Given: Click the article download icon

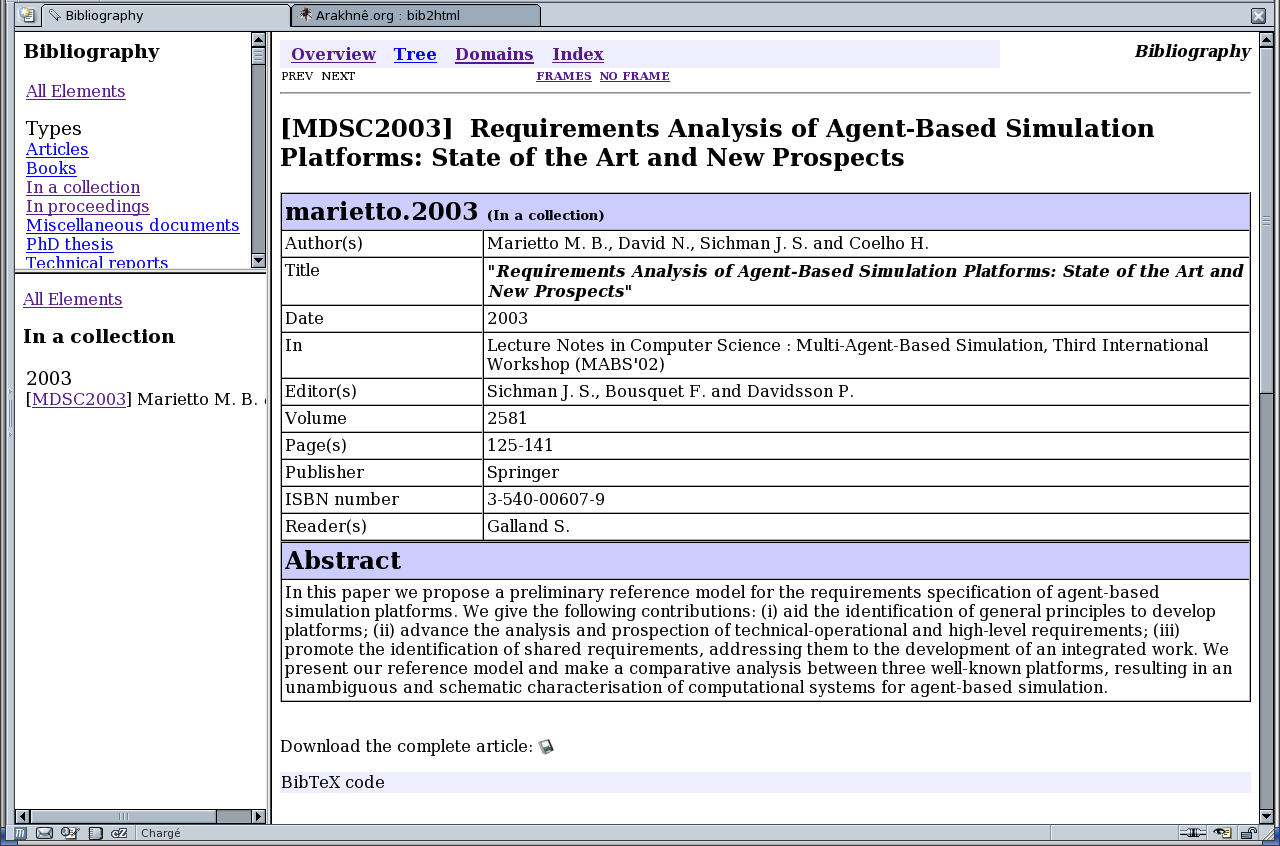Looking at the screenshot, I should click(546, 747).
